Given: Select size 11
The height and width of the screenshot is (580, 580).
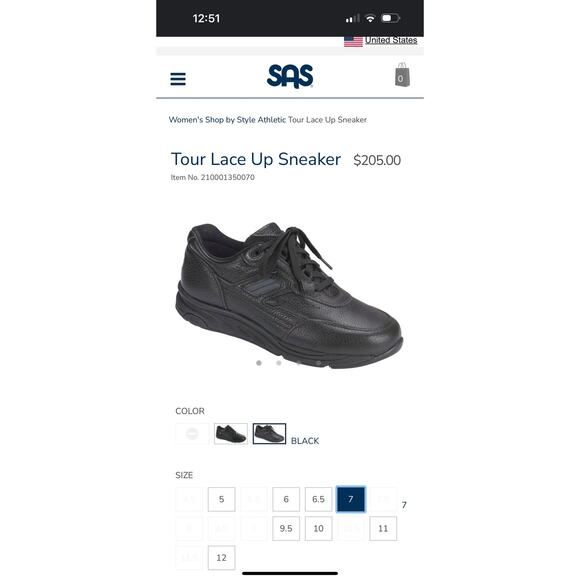Looking at the screenshot, I should pos(383,529).
